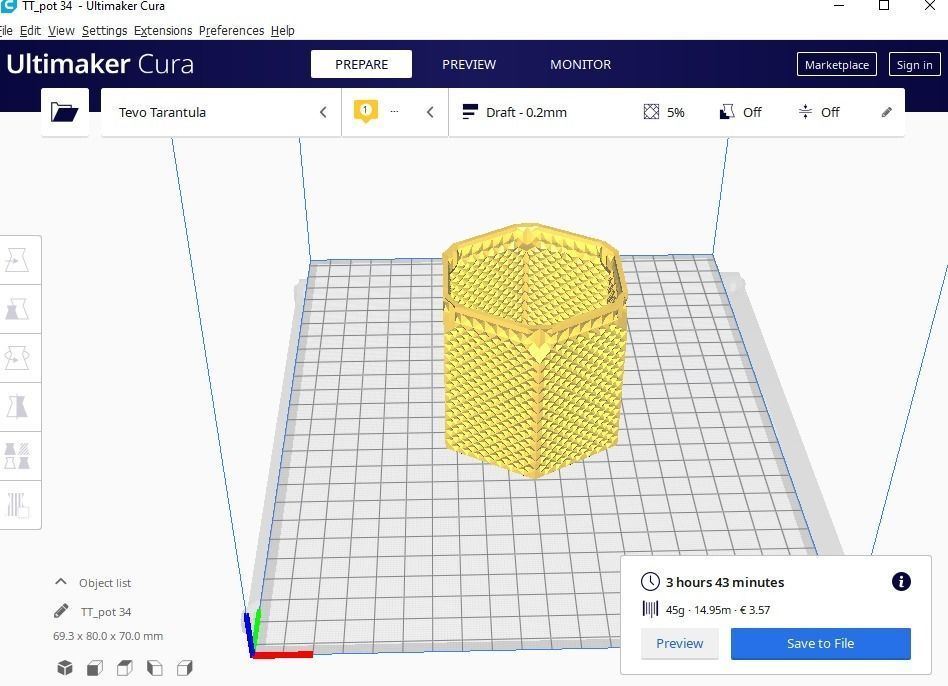Click the support Off icon

point(727,112)
